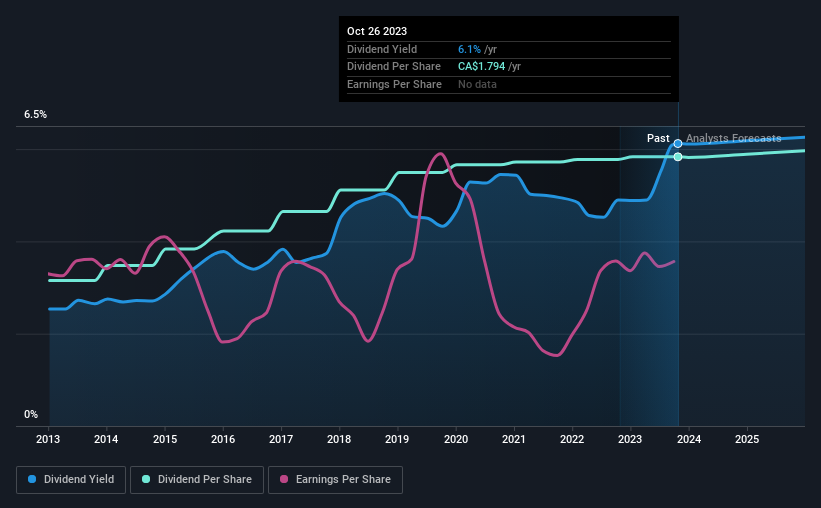Click the CA$1.794 dividend per share value

[x=482, y=67]
